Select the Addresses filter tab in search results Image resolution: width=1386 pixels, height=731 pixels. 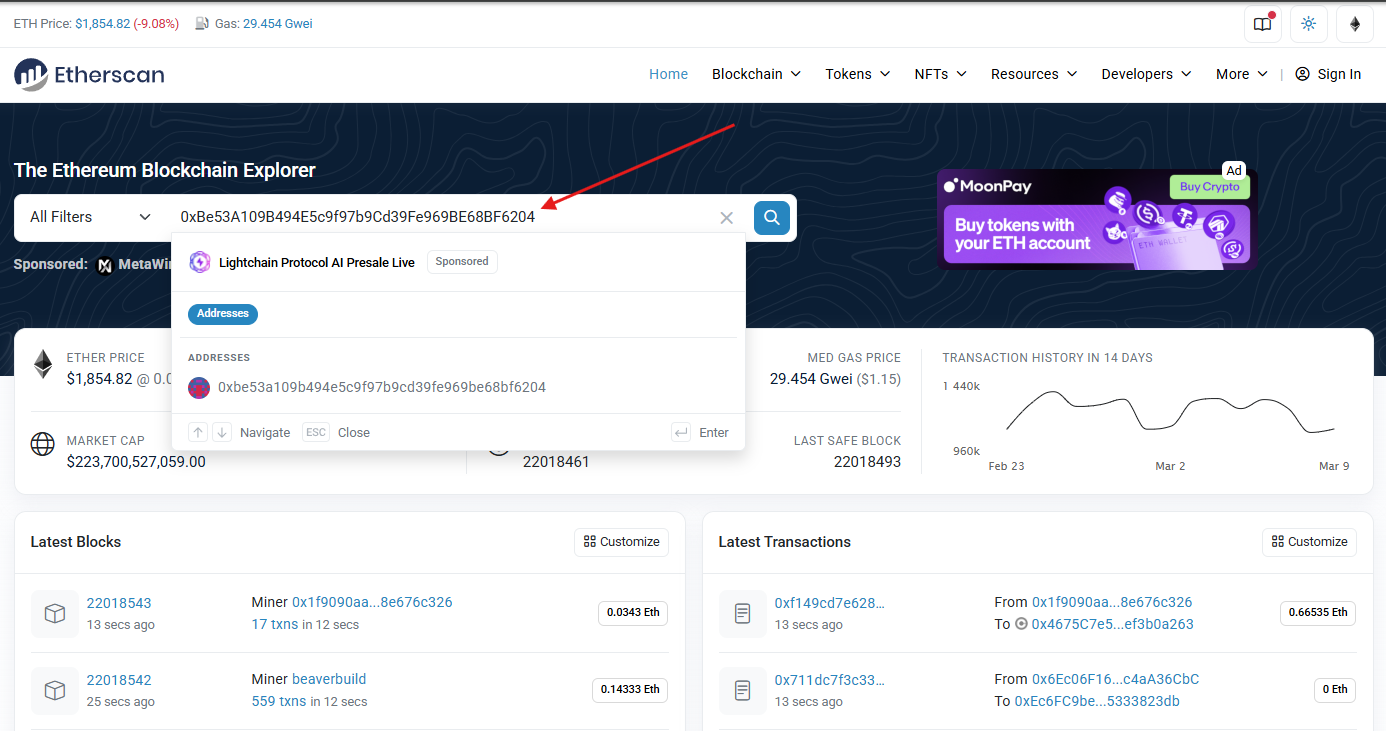pyautogui.click(x=222, y=313)
